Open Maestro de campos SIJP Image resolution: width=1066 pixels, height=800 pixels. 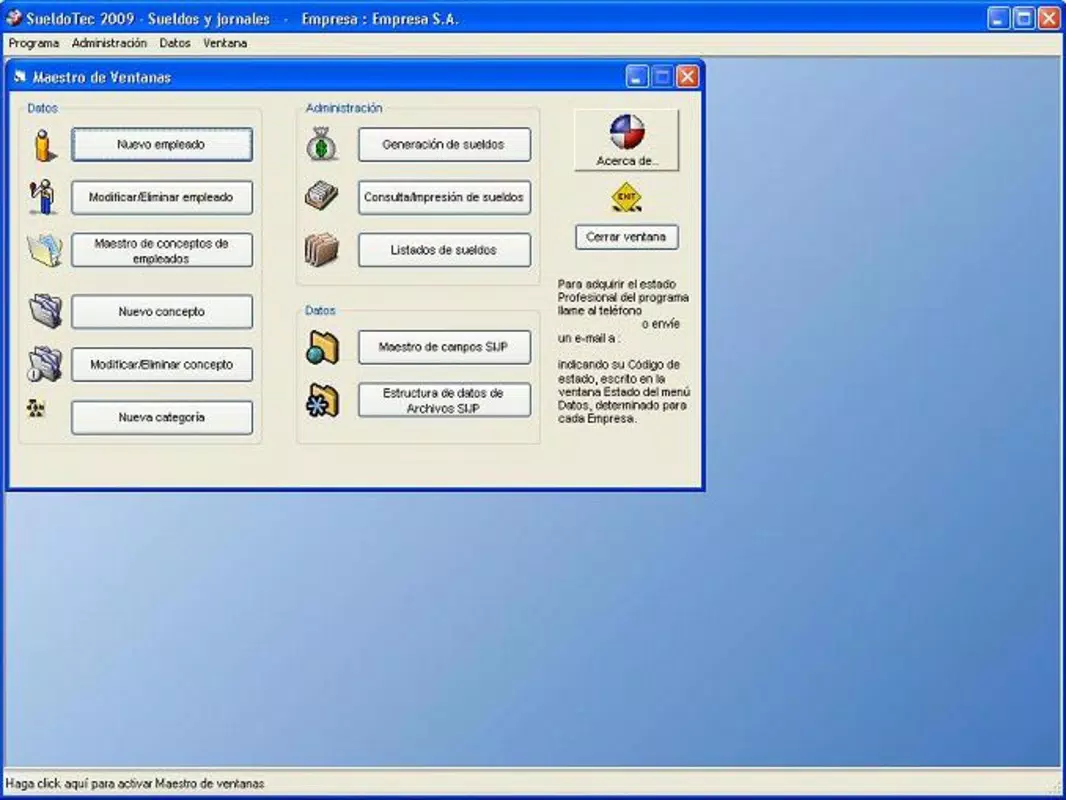(445, 347)
